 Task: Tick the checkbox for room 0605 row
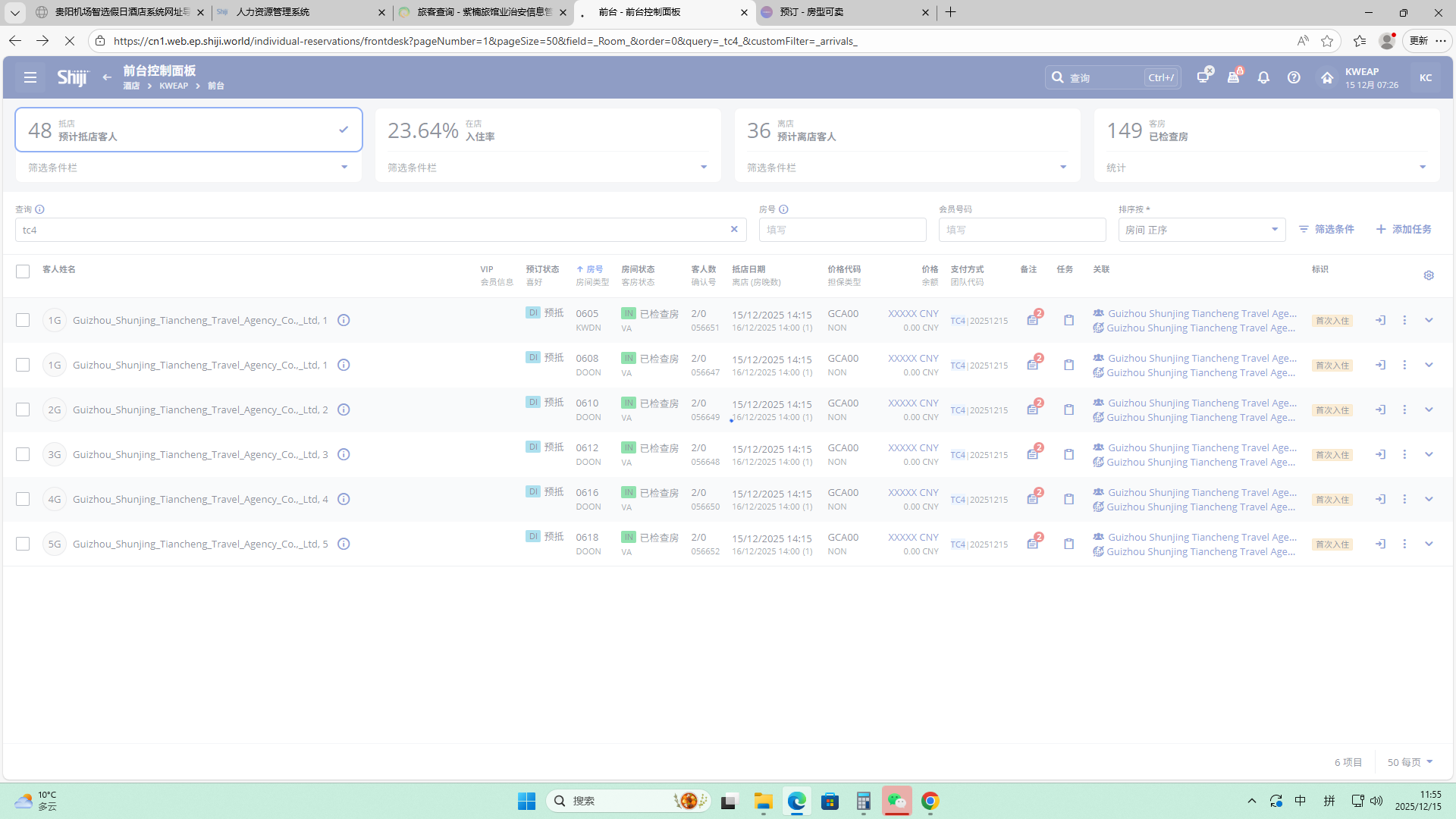[x=23, y=320]
